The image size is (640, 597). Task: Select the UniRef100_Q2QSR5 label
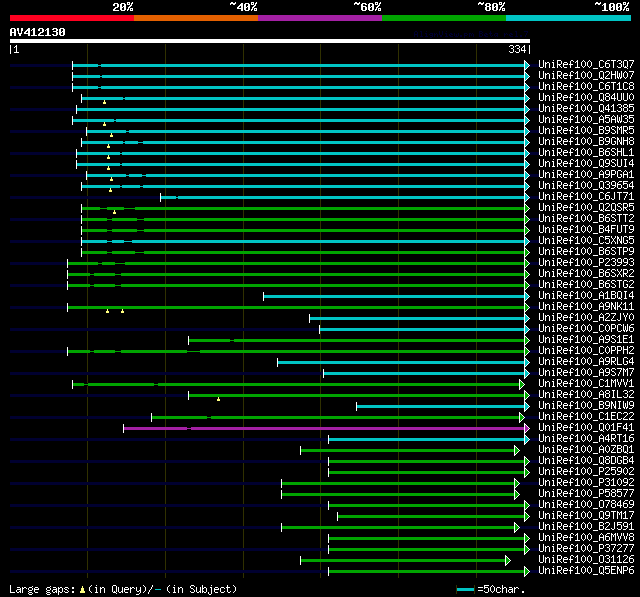tap(586, 208)
